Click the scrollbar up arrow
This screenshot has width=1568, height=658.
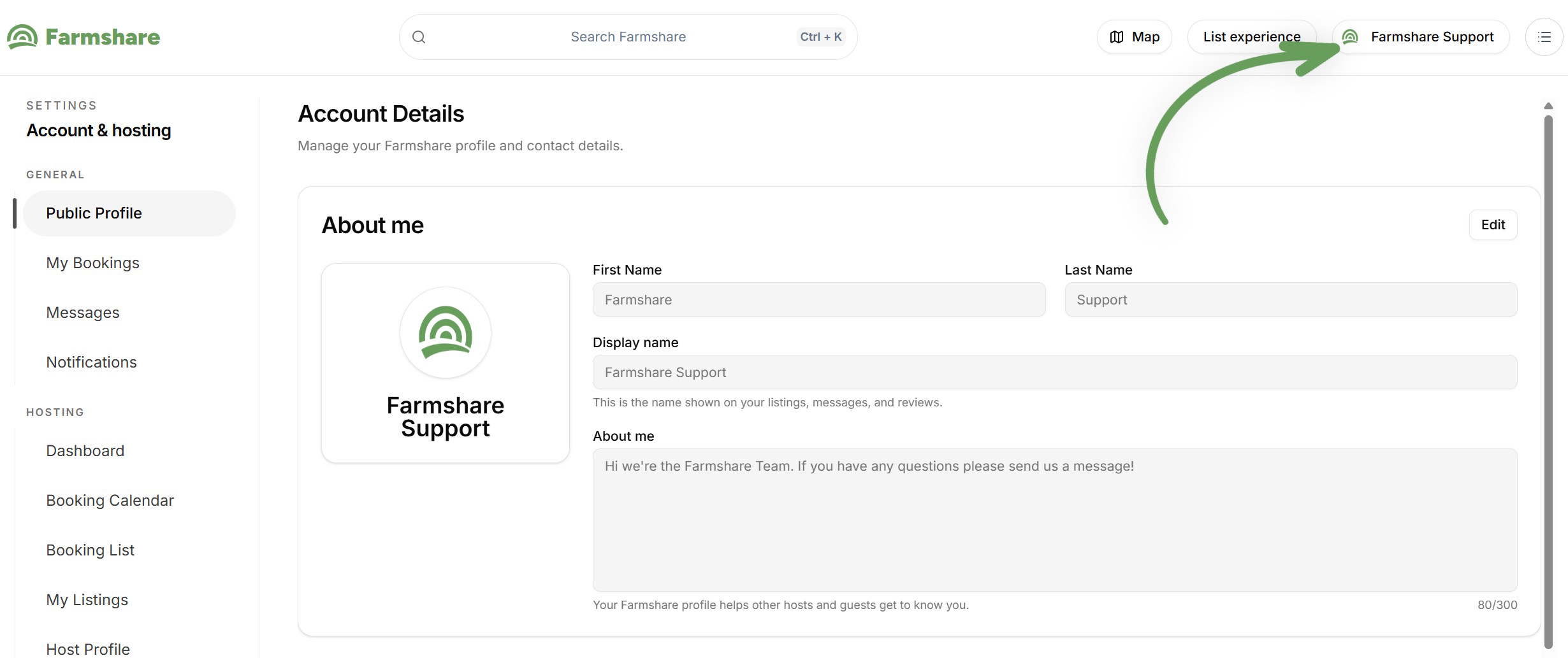click(x=1548, y=106)
